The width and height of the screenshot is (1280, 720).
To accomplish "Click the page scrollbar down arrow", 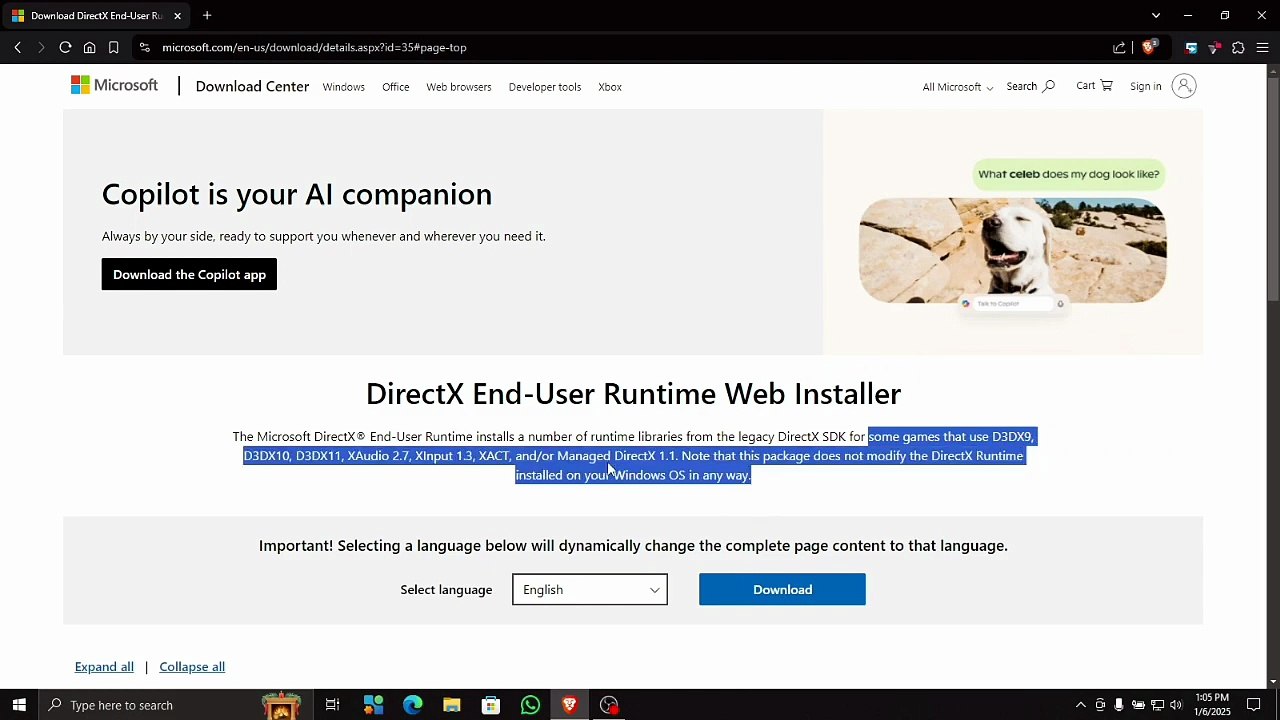I will point(1273,682).
